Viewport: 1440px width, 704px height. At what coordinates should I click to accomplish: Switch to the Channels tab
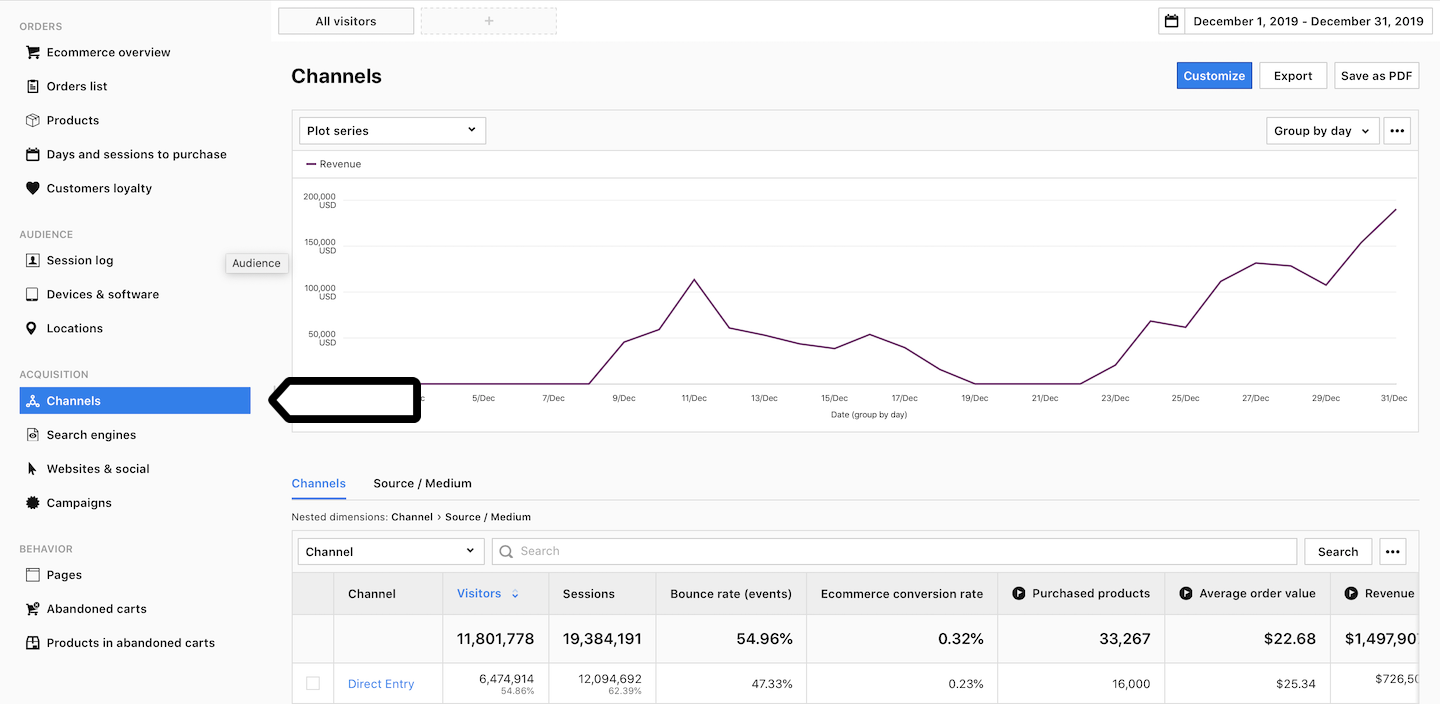(x=319, y=483)
